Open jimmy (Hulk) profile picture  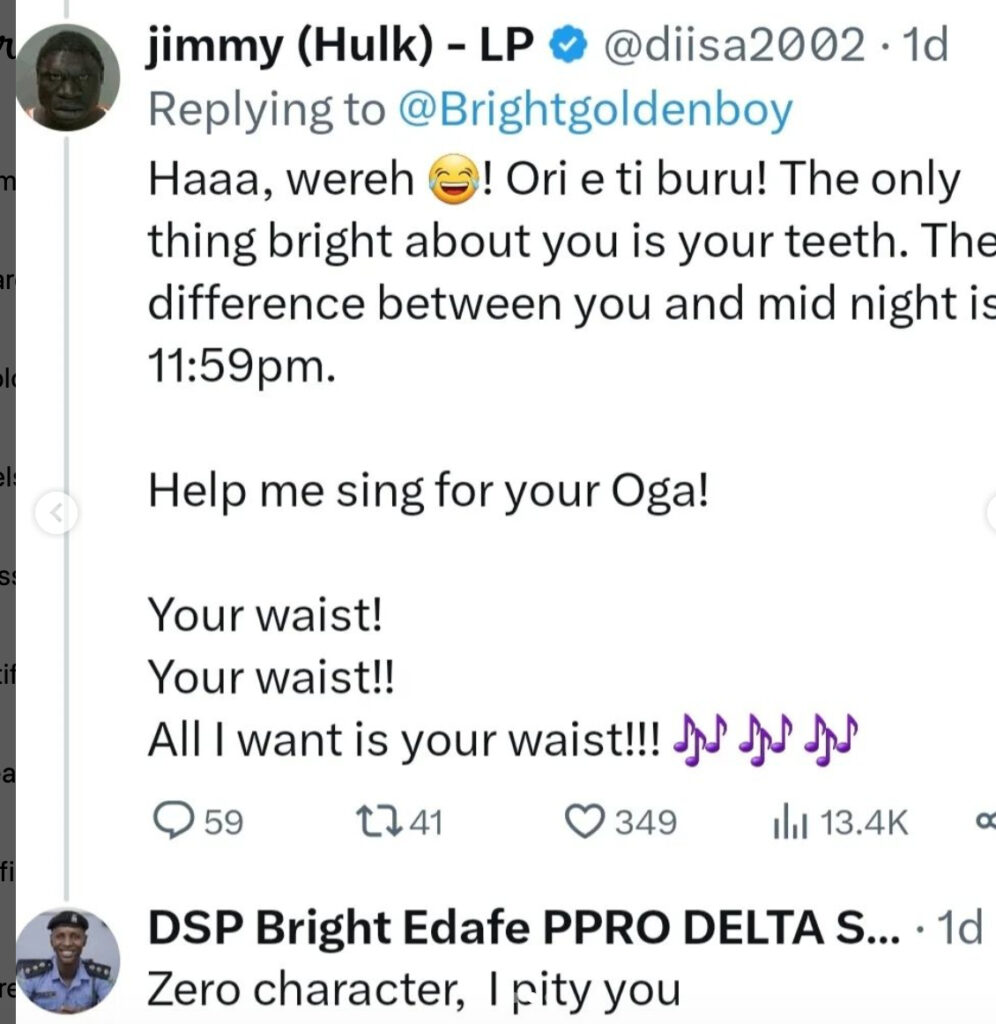[x=68, y=78]
